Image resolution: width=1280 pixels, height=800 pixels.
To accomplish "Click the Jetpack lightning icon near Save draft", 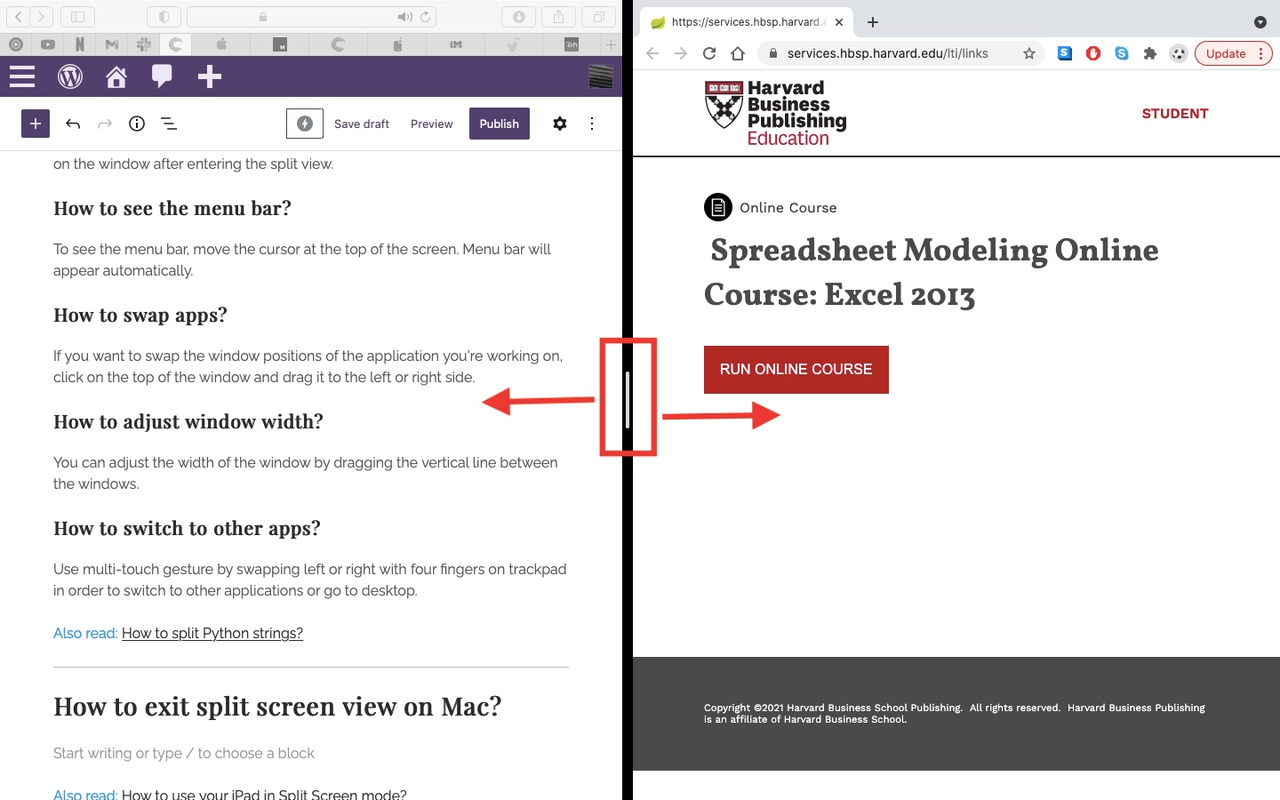I will tap(305, 123).
